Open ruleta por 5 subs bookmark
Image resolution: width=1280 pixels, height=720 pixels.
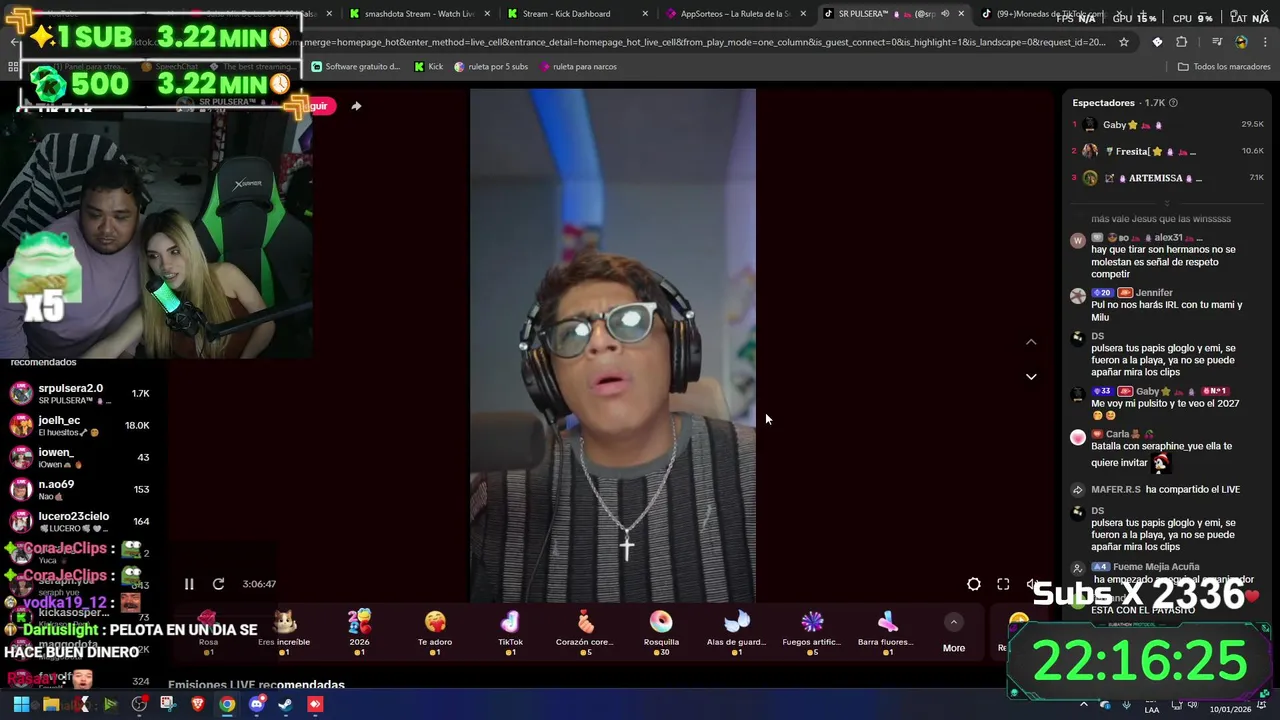point(491,67)
